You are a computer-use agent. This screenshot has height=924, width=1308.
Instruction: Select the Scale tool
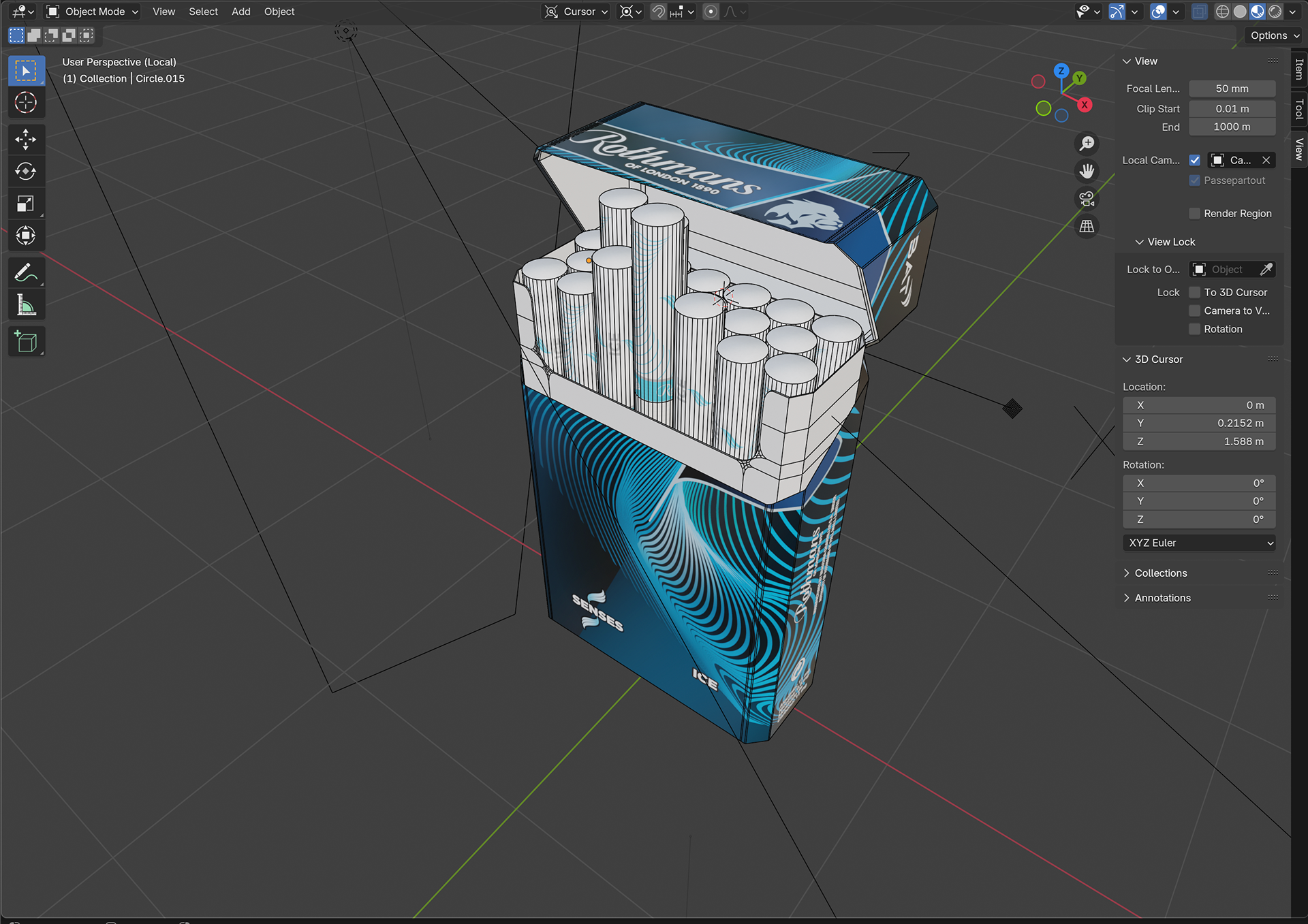(x=26, y=204)
